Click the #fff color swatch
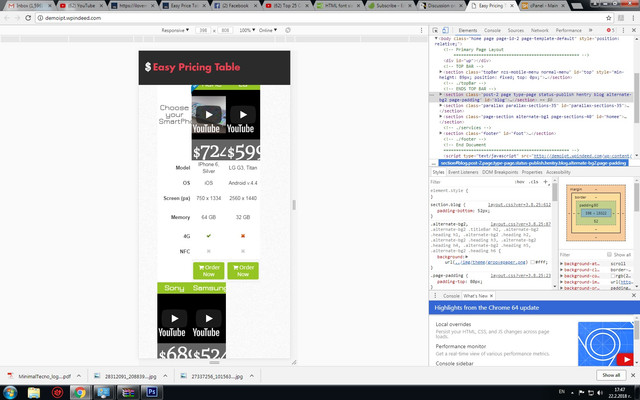 click(x=532, y=262)
